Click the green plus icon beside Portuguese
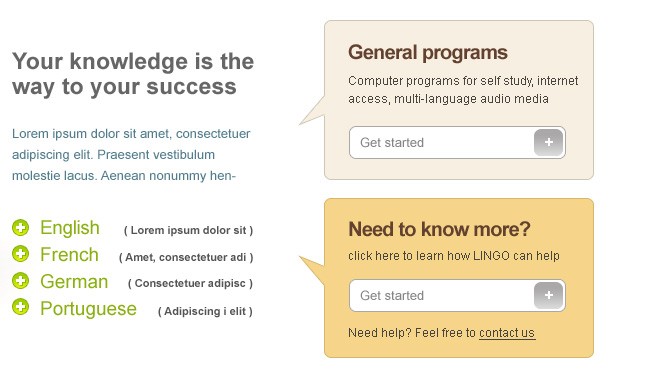645x378 pixels. [21, 307]
